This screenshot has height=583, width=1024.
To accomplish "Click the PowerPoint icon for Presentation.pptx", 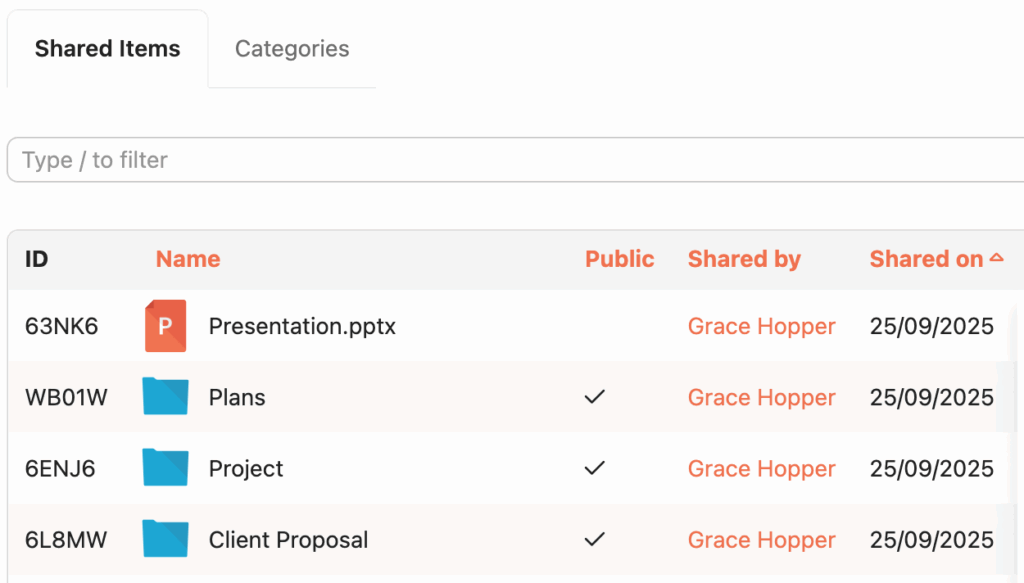I will [165, 326].
